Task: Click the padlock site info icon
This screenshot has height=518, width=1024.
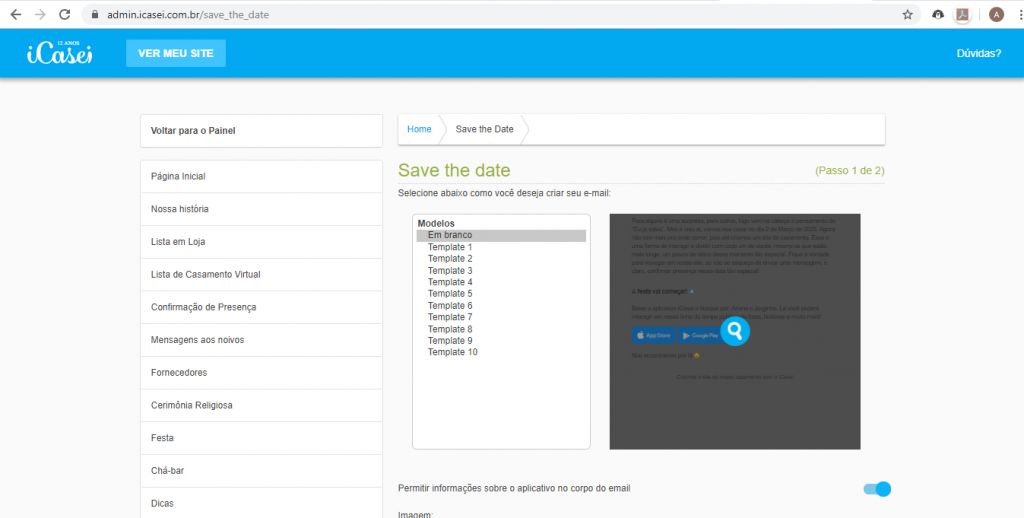Action: [95, 14]
